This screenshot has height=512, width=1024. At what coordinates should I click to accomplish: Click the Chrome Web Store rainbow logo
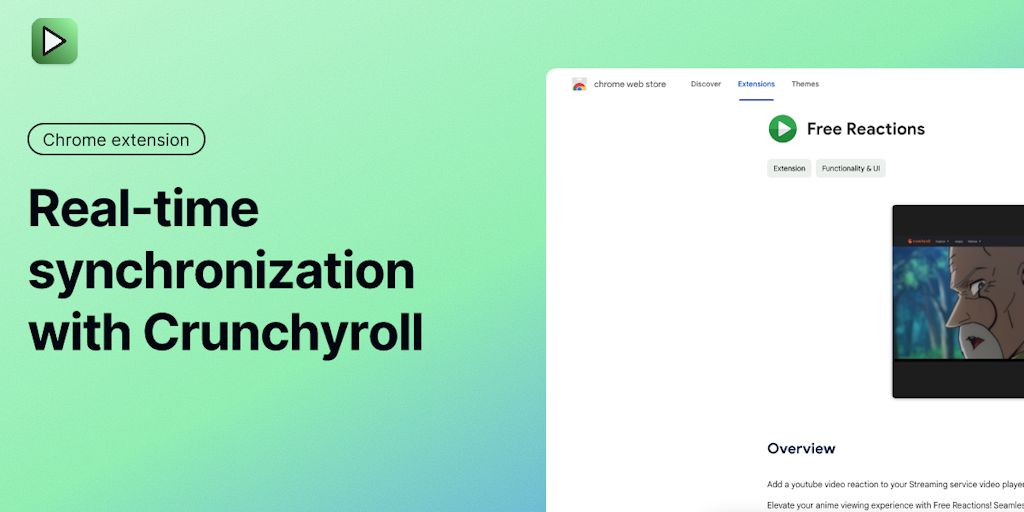click(x=579, y=84)
